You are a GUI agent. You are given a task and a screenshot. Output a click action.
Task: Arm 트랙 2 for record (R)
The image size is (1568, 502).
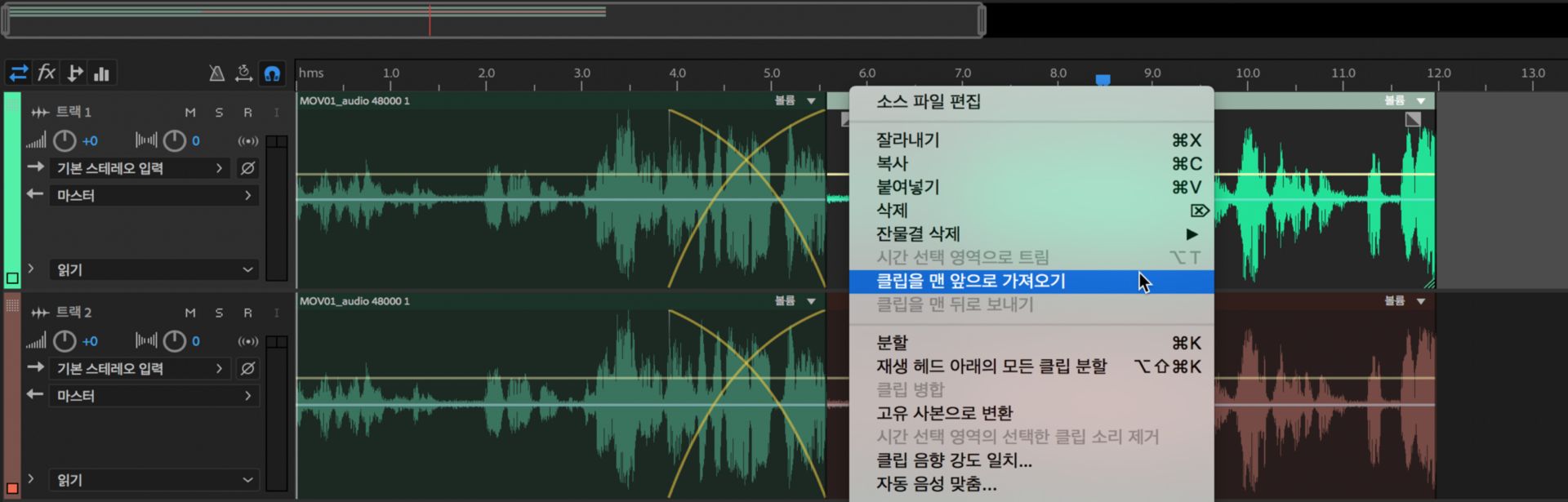(247, 313)
